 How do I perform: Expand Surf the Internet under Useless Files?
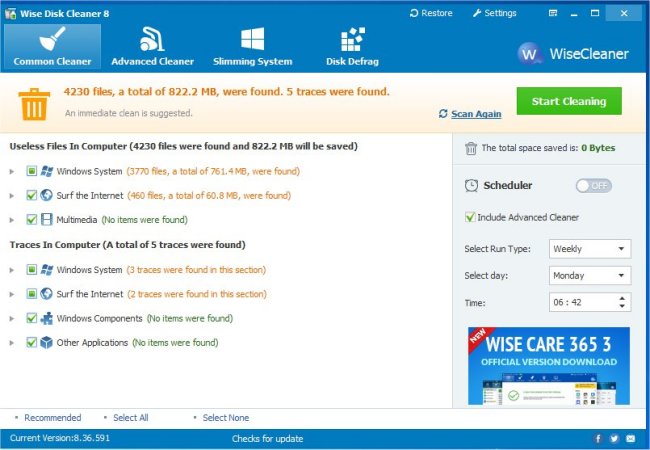[12, 196]
